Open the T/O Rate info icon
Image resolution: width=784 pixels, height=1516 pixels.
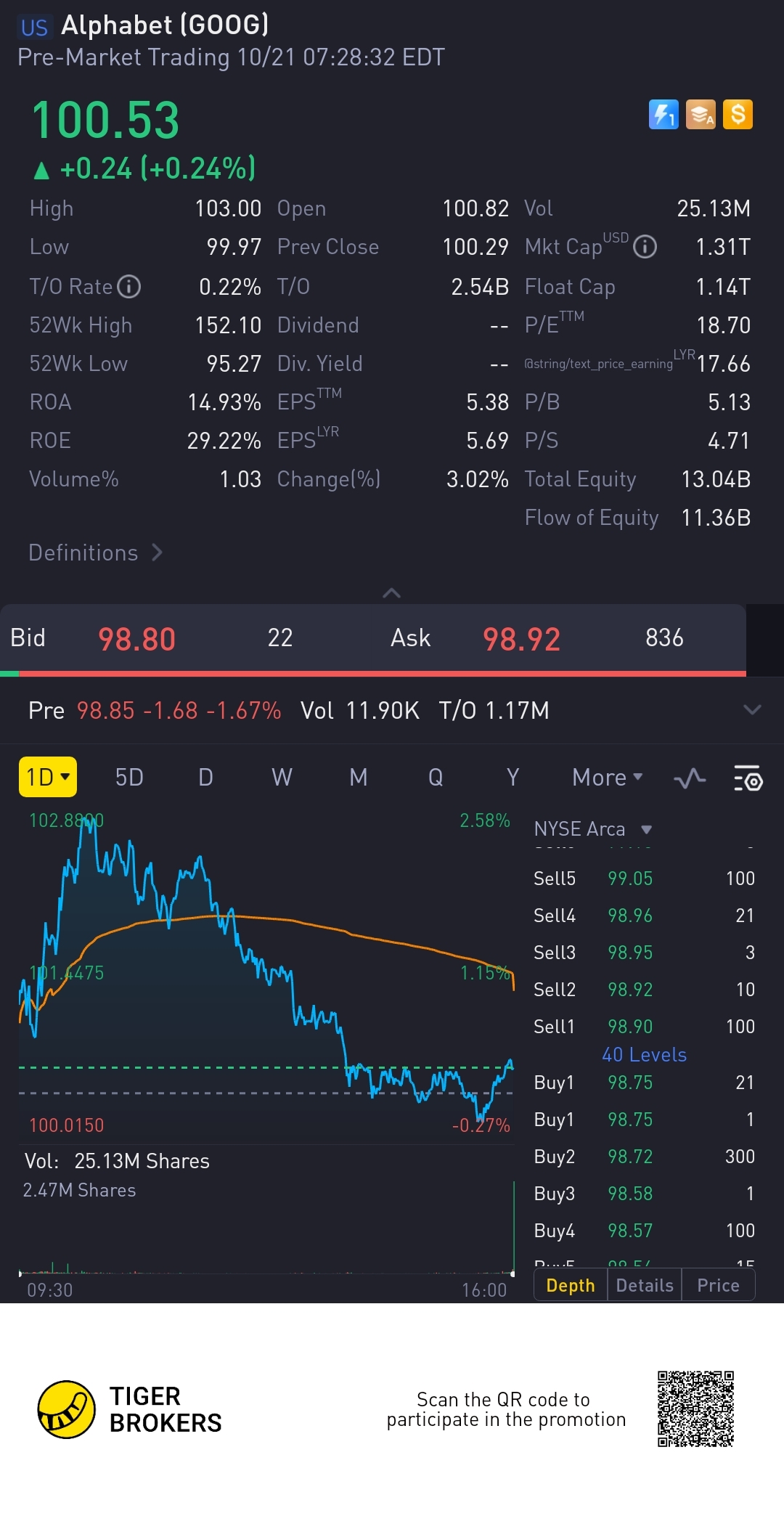click(128, 286)
